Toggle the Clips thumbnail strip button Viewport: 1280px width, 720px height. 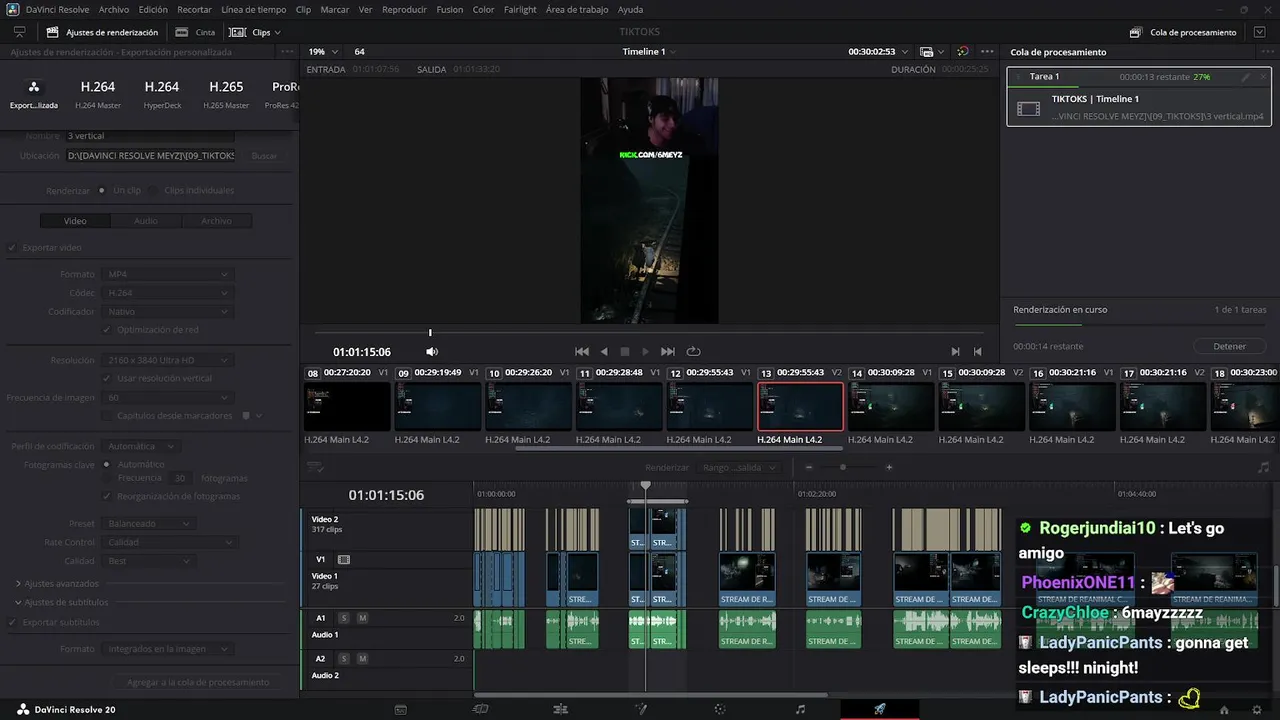click(253, 32)
